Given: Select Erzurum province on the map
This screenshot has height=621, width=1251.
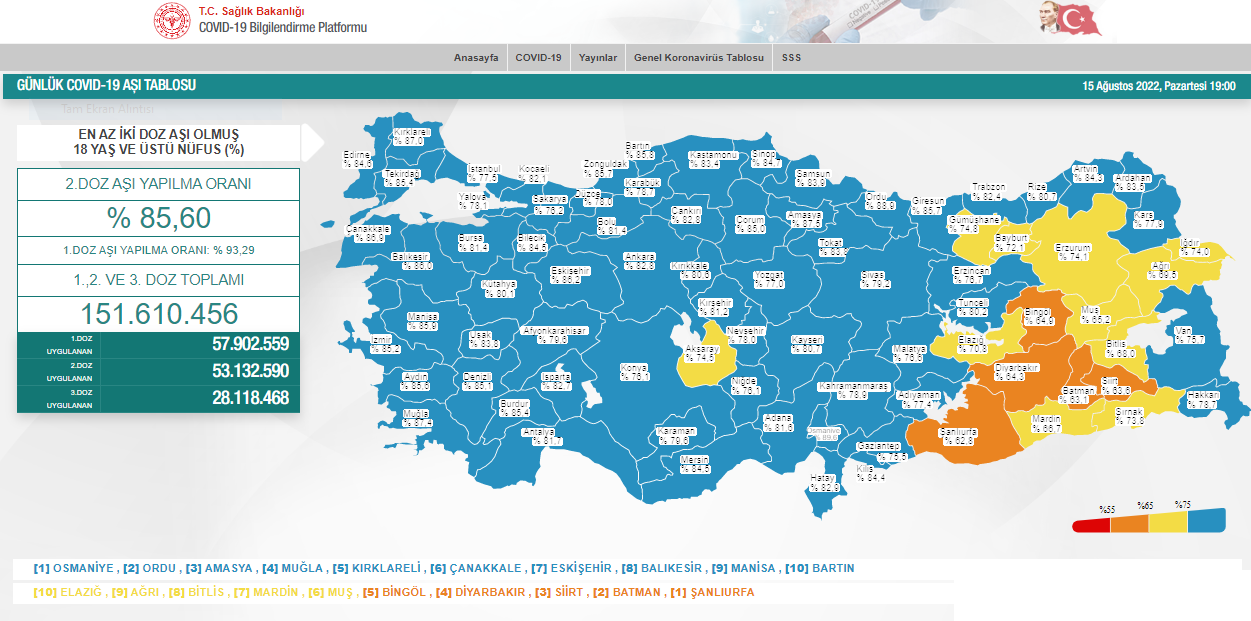Looking at the screenshot, I should tap(1071, 251).
